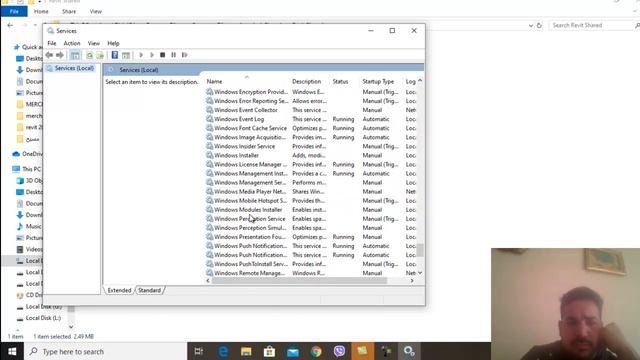Click the Export List toolbar icon
640x360 pixels.
click(x=100, y=55)
